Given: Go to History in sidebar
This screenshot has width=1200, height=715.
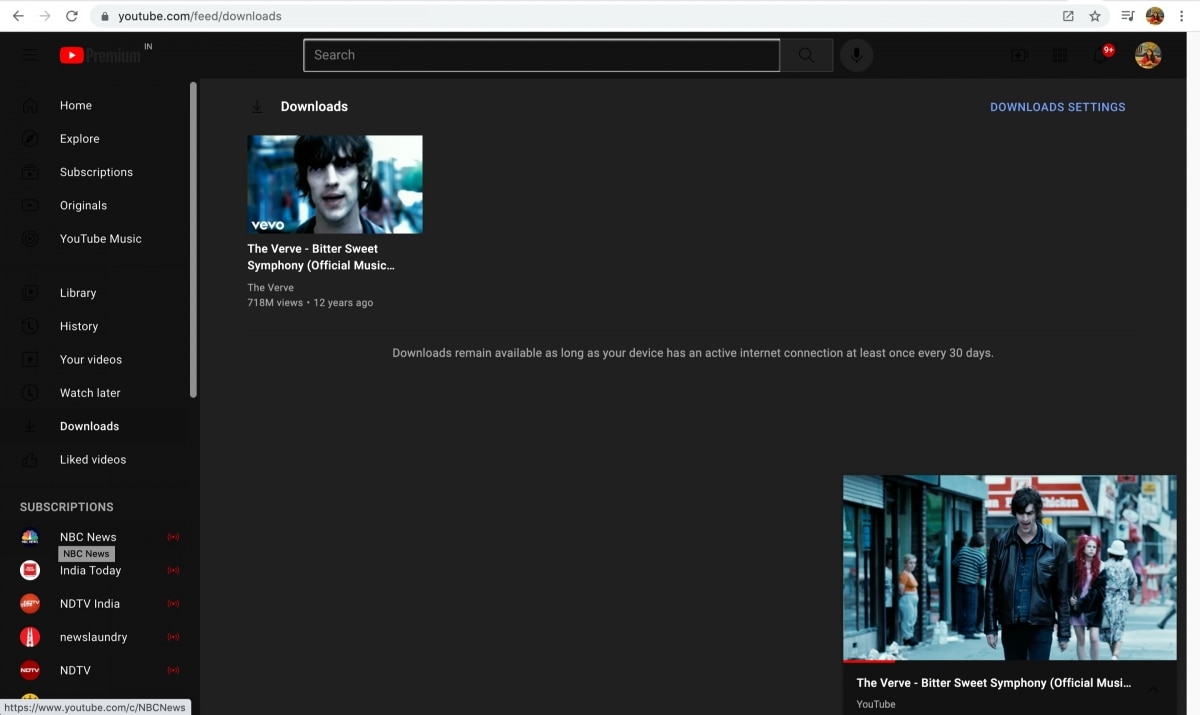Looking at the screenshot, I should point(78,326).
